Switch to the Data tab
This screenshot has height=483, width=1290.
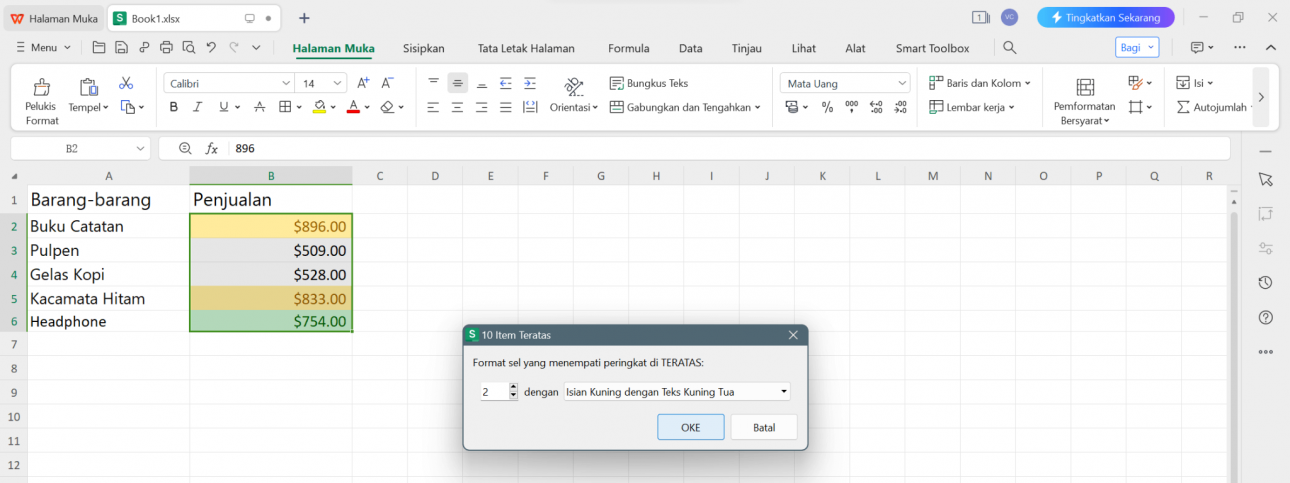pyautogui.click(x=690, y=48)
